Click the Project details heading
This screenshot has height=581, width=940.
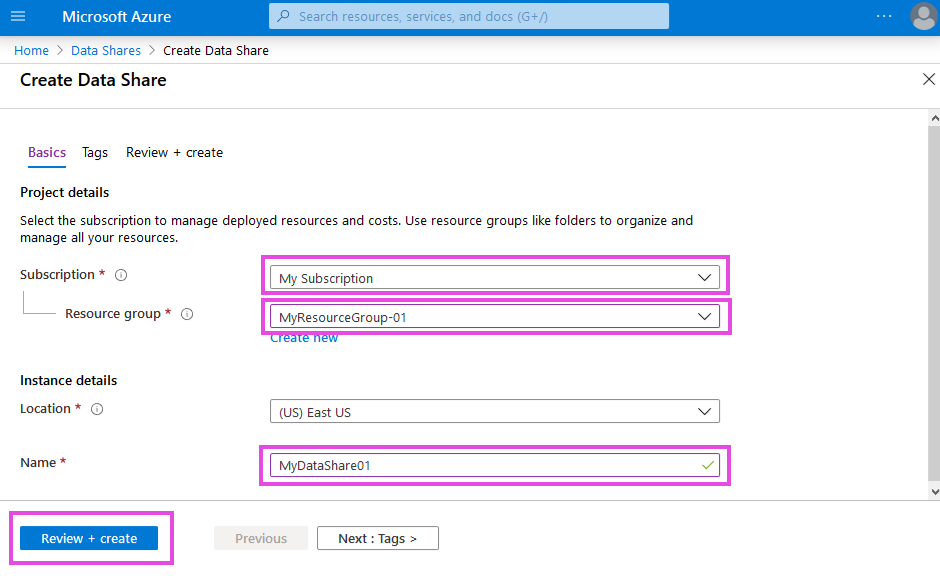pyautogui.click(x=65, y=192)
